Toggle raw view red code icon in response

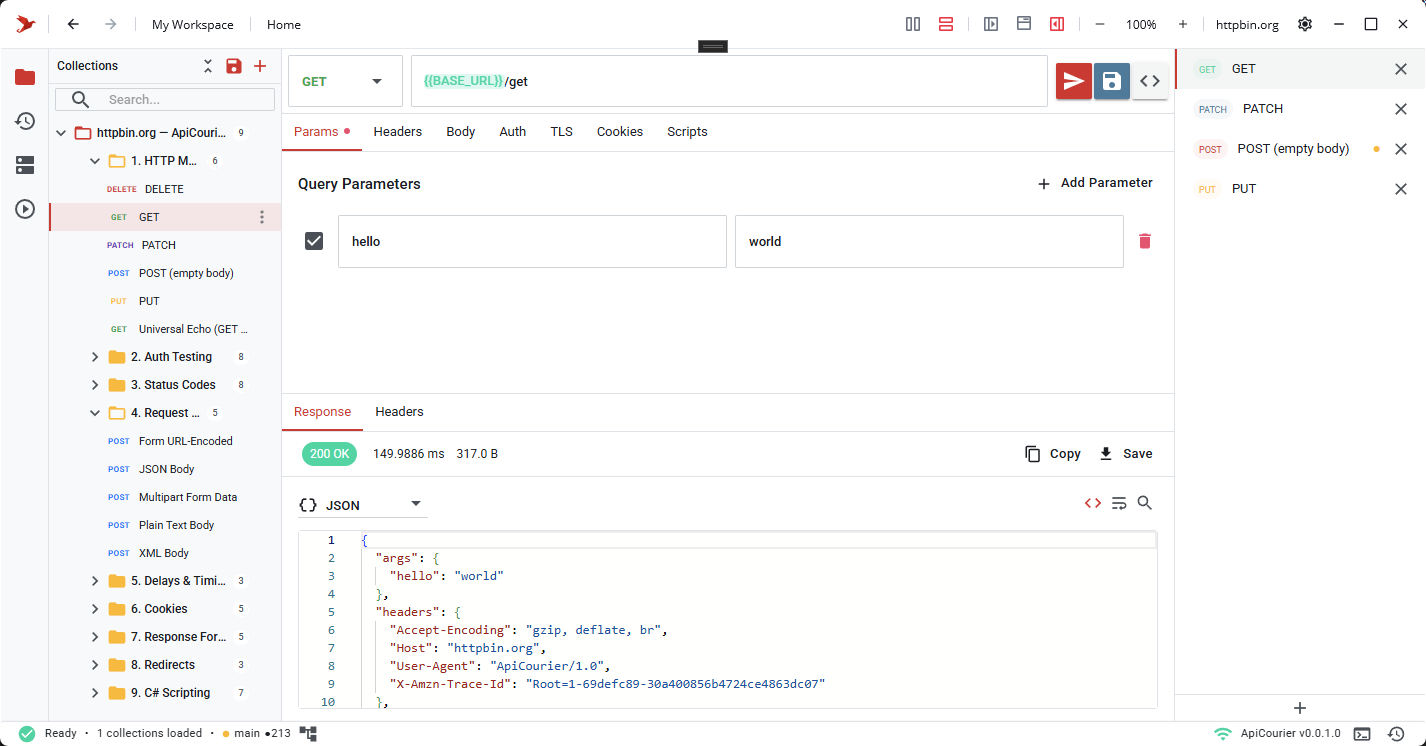click(1093, 503)
